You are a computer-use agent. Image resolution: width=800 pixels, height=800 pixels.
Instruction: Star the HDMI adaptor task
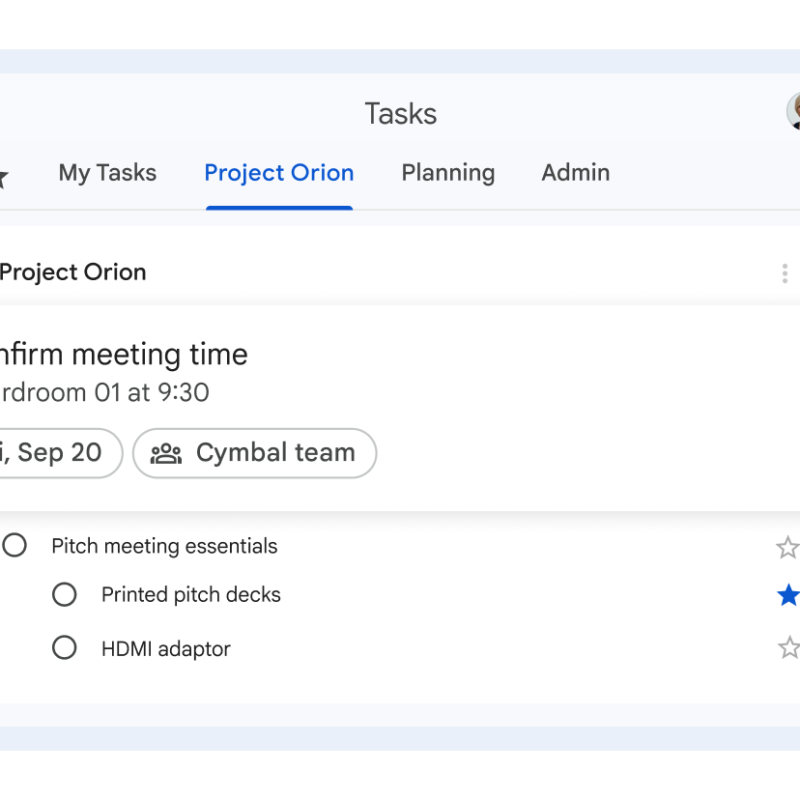(x=788, y=648)
